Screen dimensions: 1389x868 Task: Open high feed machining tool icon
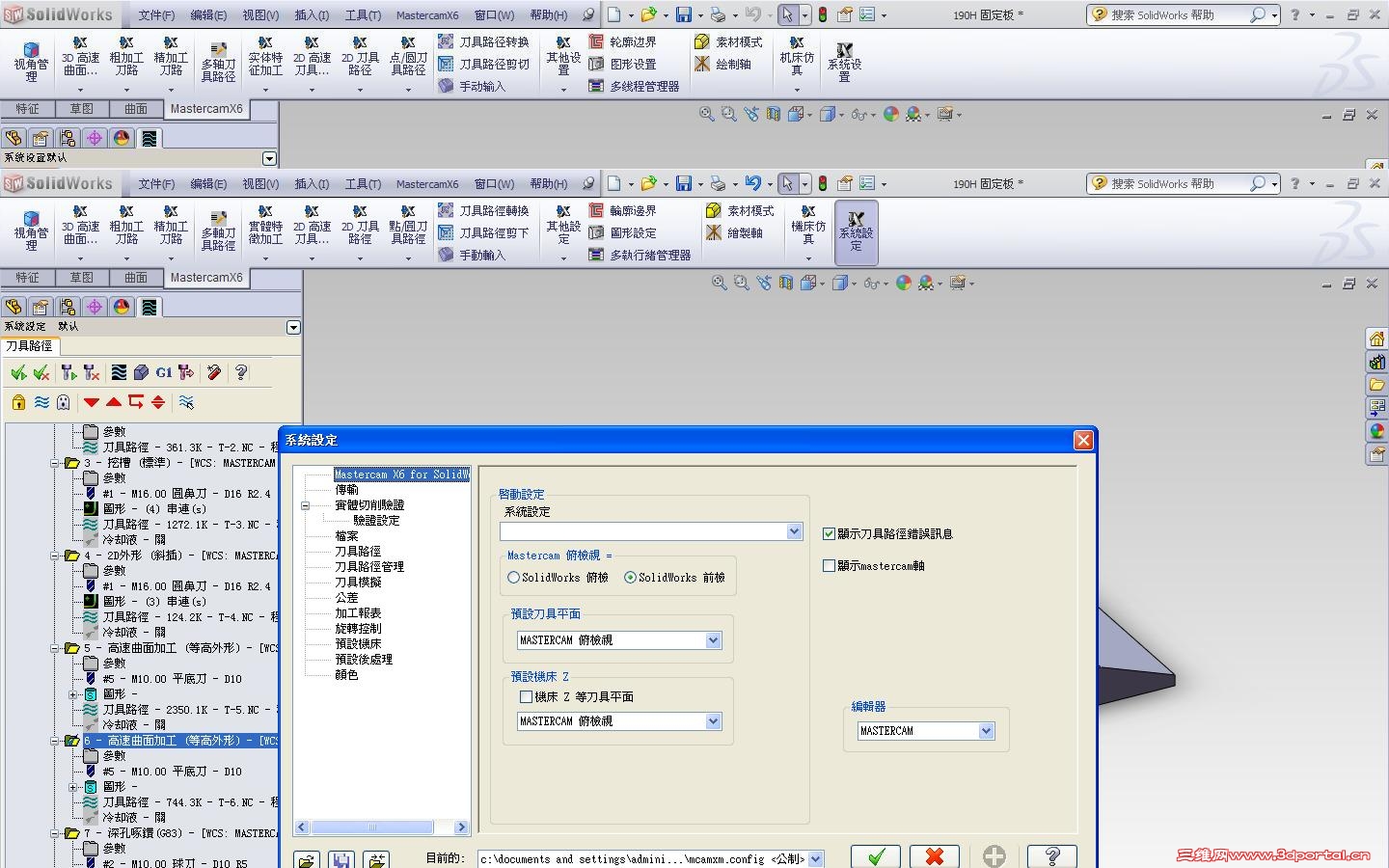pyautogui.click(x=186, y=373)
